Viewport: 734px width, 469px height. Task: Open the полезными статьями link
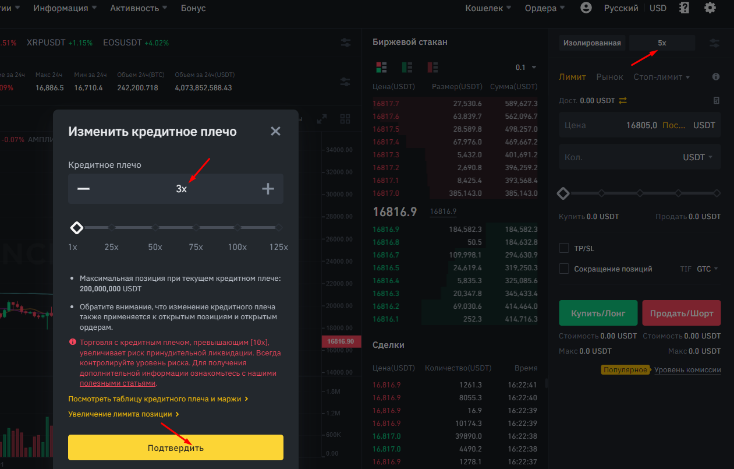click(x=117, y=383)
